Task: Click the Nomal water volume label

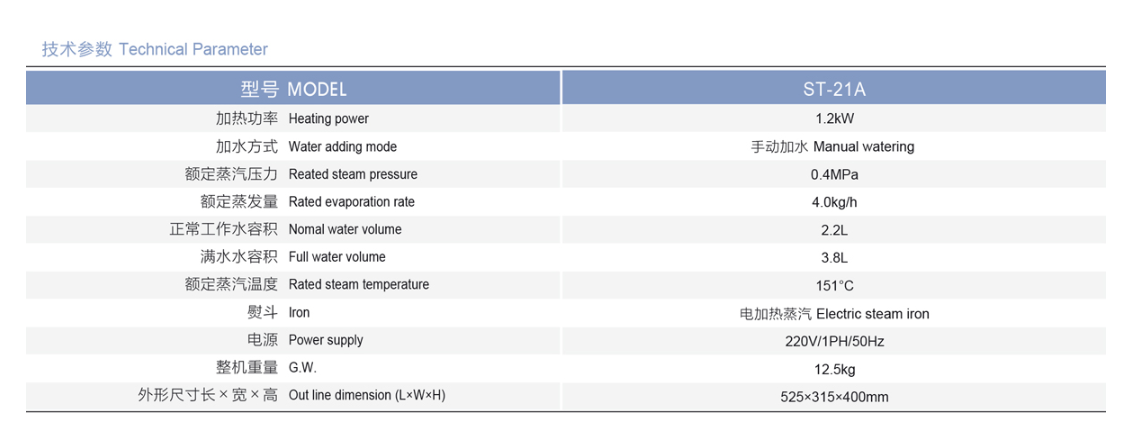Action: tap(344, 230)
